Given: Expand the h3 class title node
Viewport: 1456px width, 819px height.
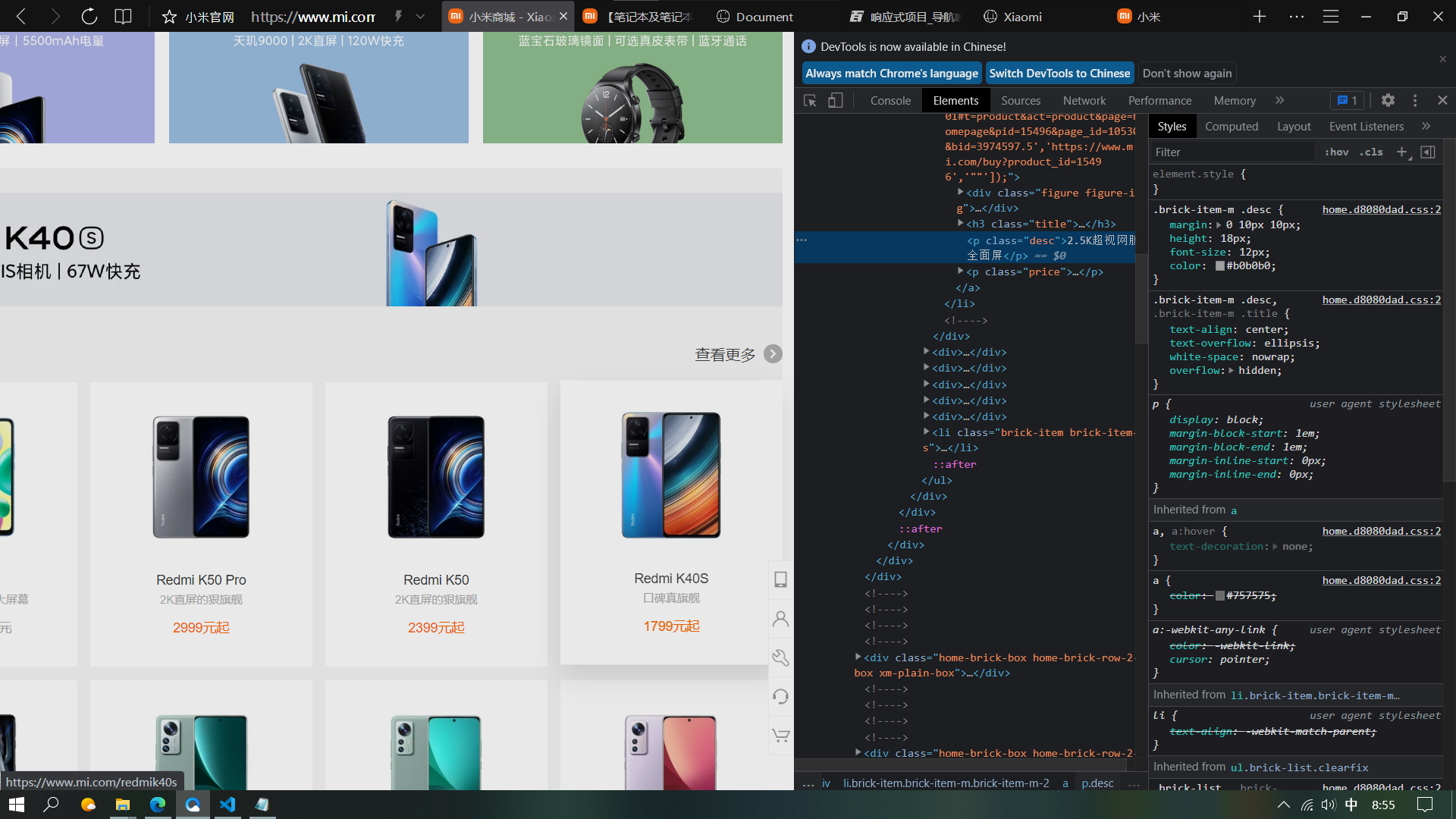Looking at the screenshot, I should [x=960, y=224].
